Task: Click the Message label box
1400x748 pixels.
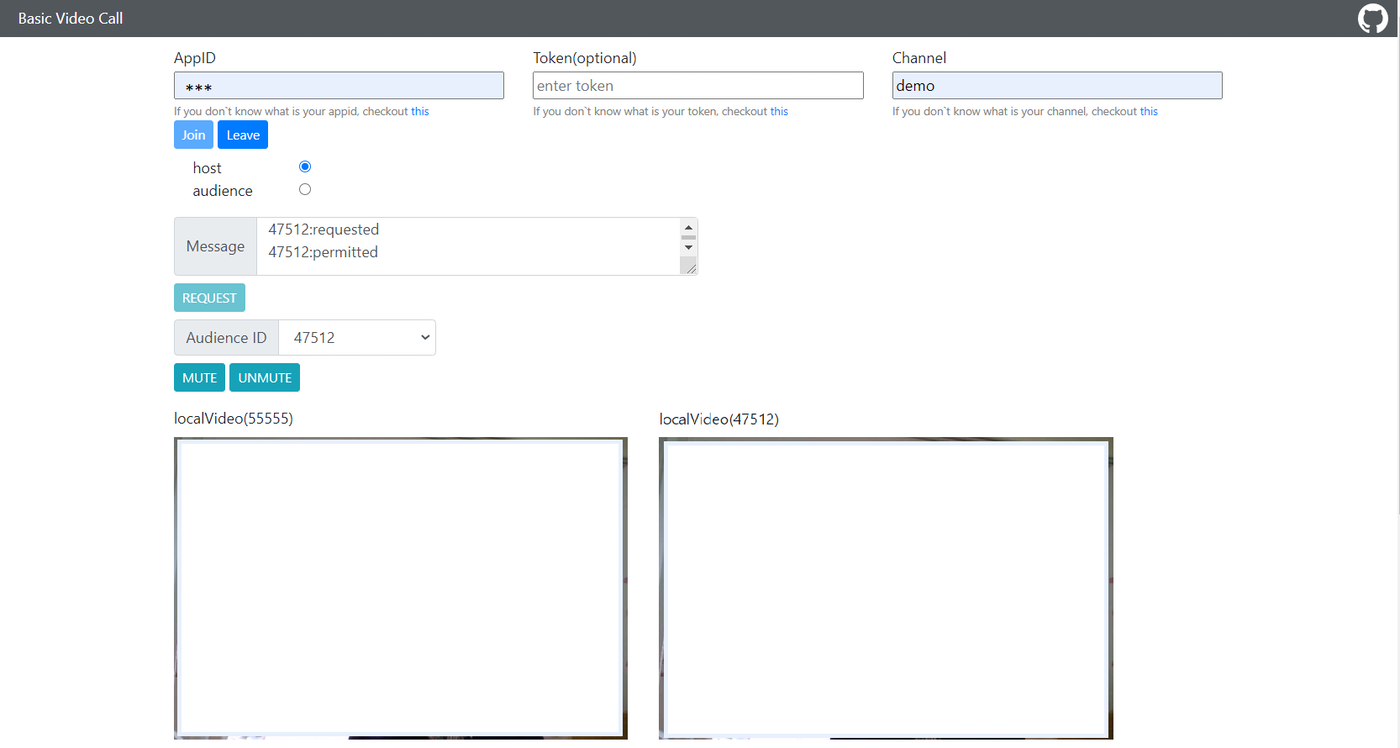Action: [215, 246]
